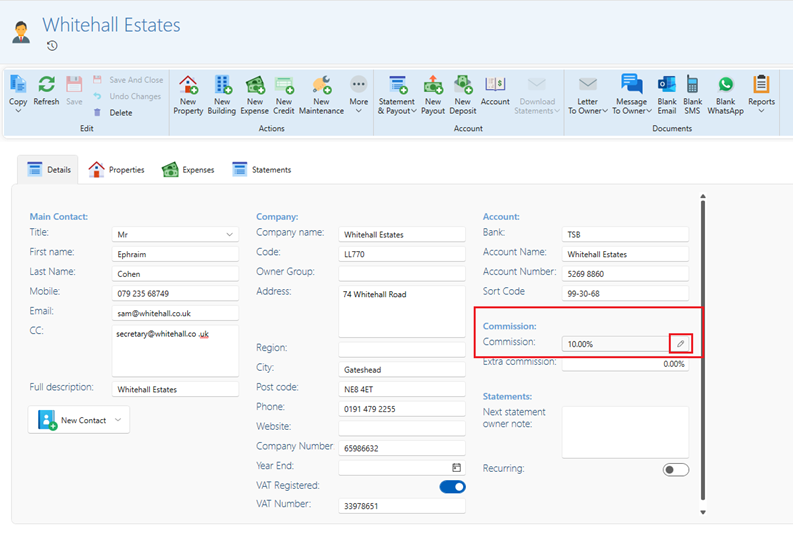
Task: Click the vertical scrollbar in details panel
Action: 702,350
